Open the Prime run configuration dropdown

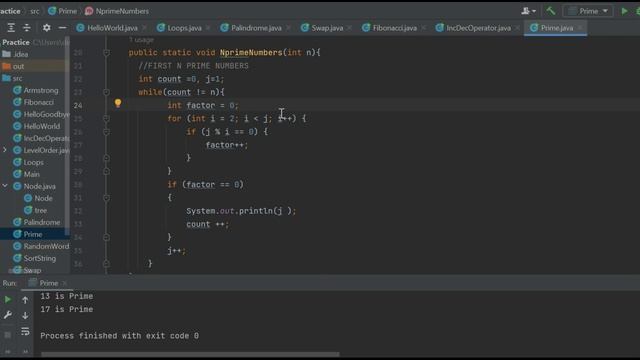click(x=588, y=11)
